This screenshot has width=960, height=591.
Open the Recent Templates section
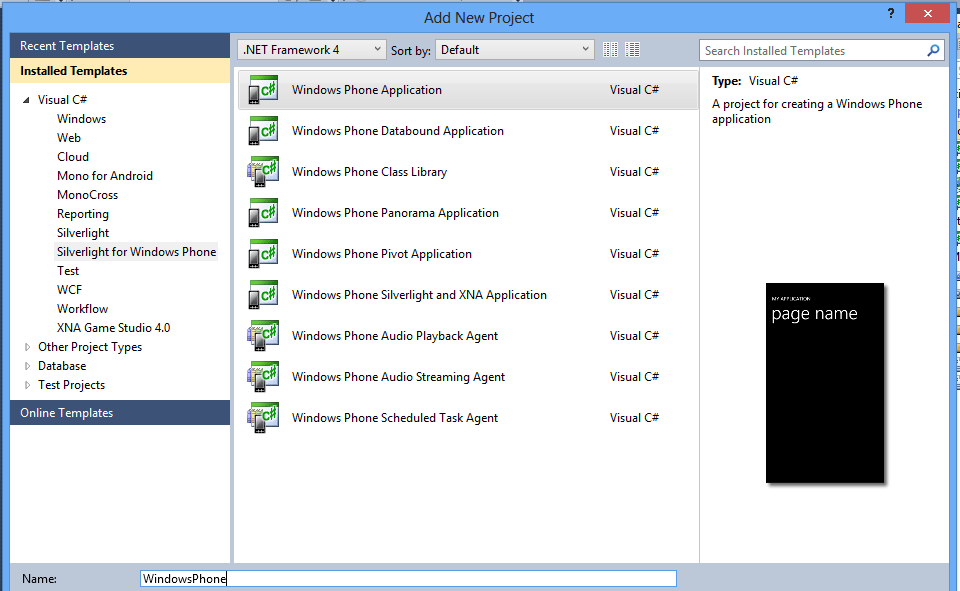(x=120, y=46)
